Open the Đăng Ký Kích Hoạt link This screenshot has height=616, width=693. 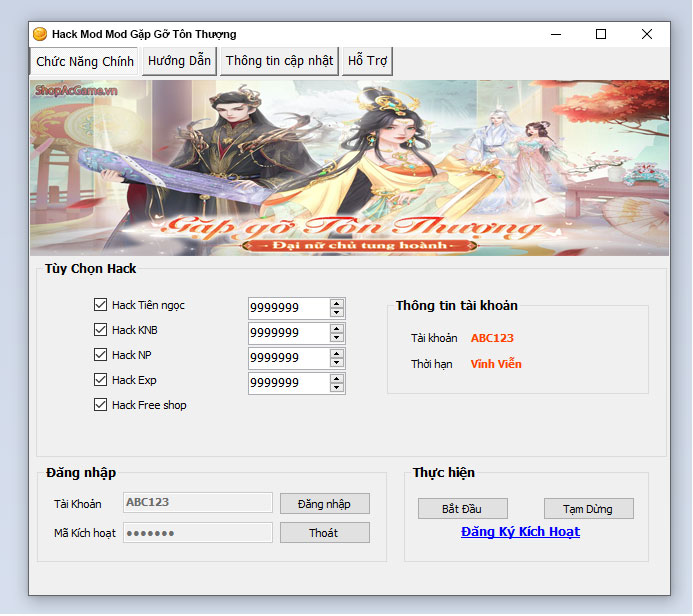520,532
